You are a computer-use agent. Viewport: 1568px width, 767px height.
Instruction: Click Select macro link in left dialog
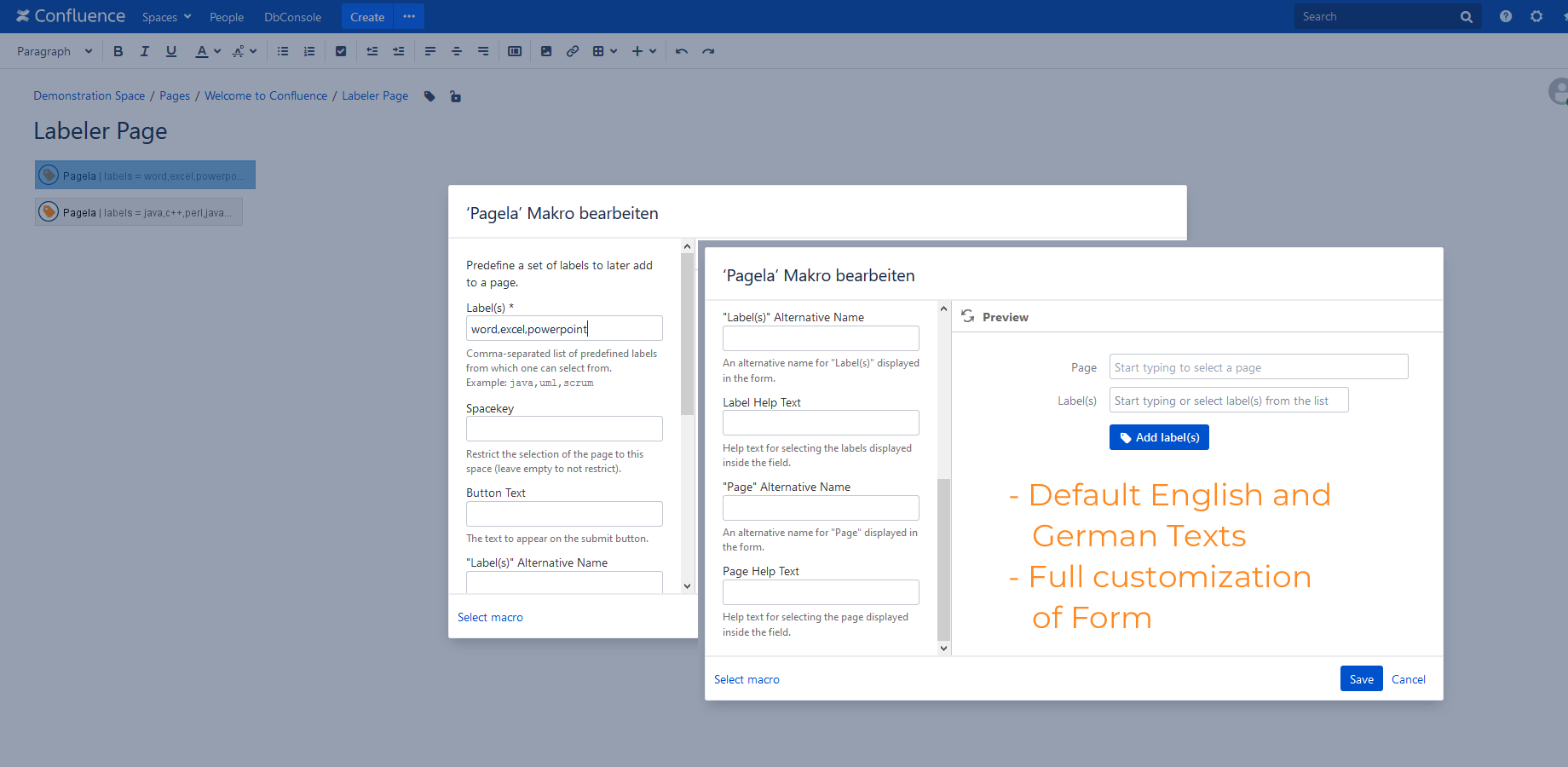pos(490,617)
